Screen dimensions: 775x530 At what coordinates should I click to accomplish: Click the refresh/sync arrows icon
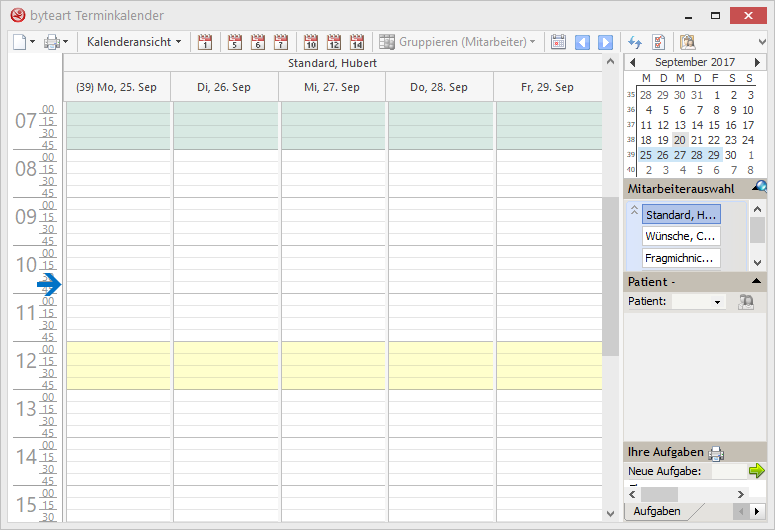pyautogui.click(x=634, y=42)
